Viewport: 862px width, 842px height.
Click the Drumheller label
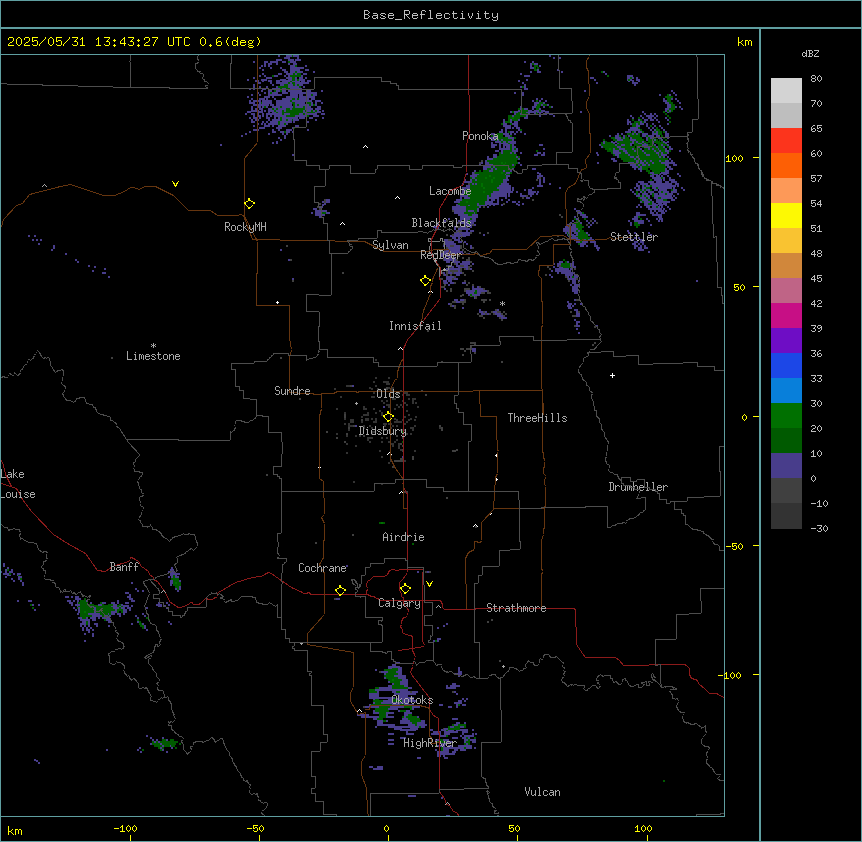tap(638, 487)
